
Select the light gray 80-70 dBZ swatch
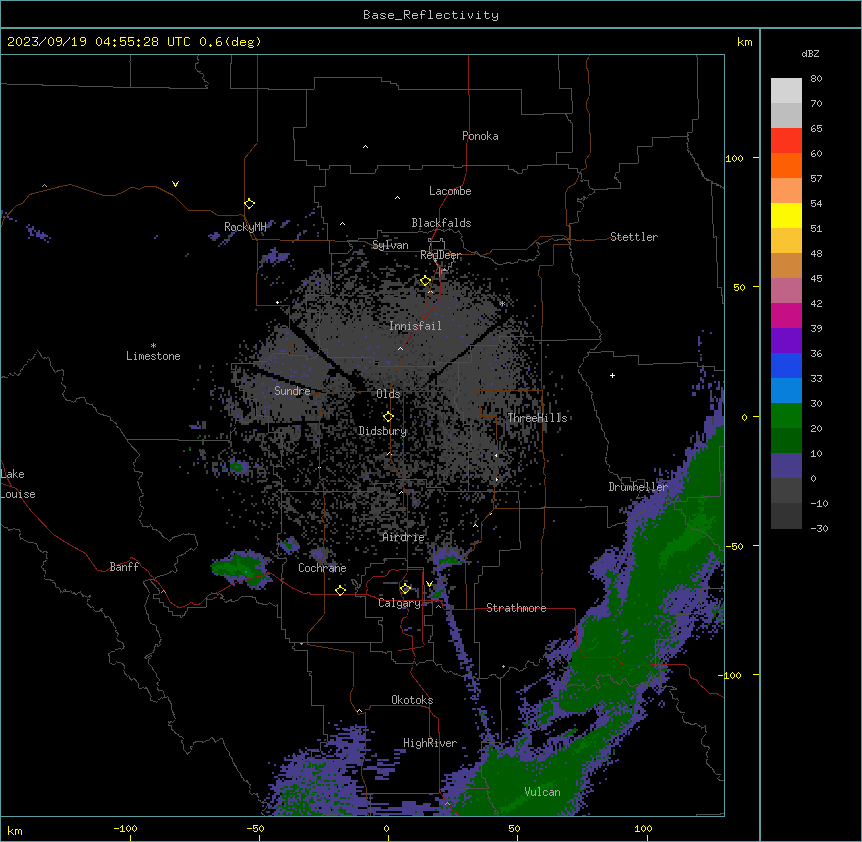click(x=786, y=90)
